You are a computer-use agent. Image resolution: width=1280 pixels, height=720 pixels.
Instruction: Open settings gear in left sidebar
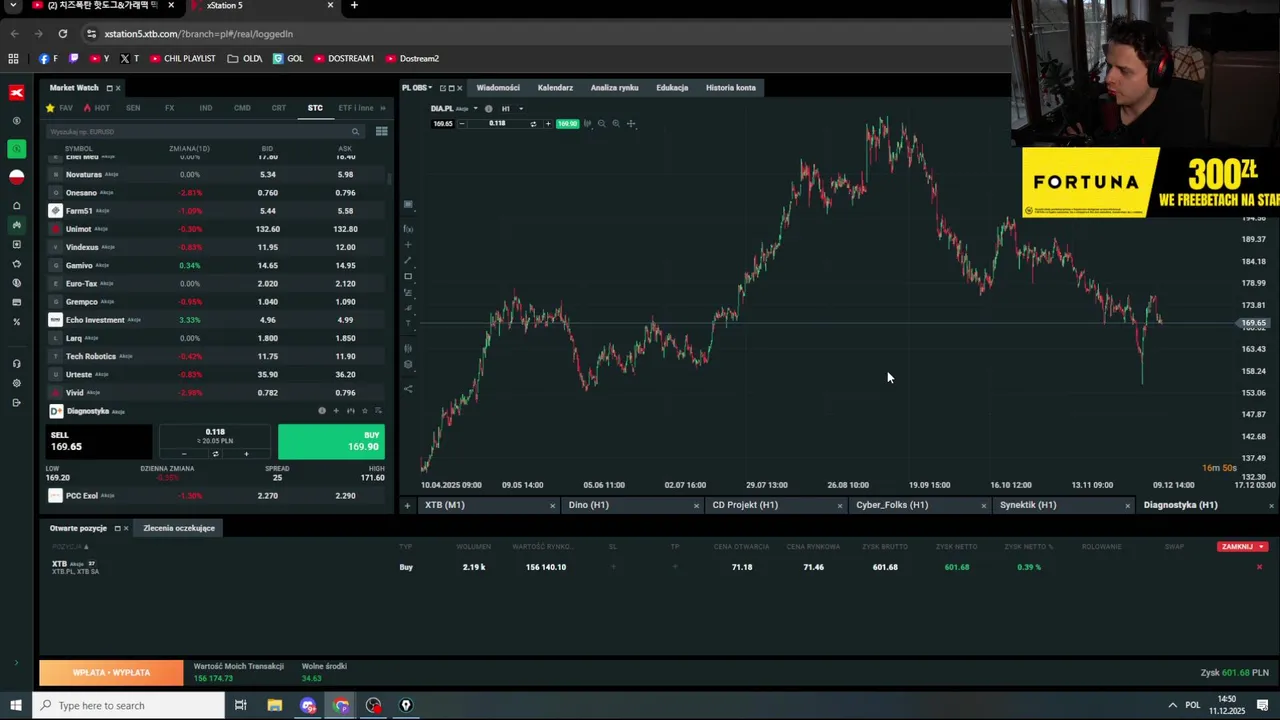tap(16, 383)
